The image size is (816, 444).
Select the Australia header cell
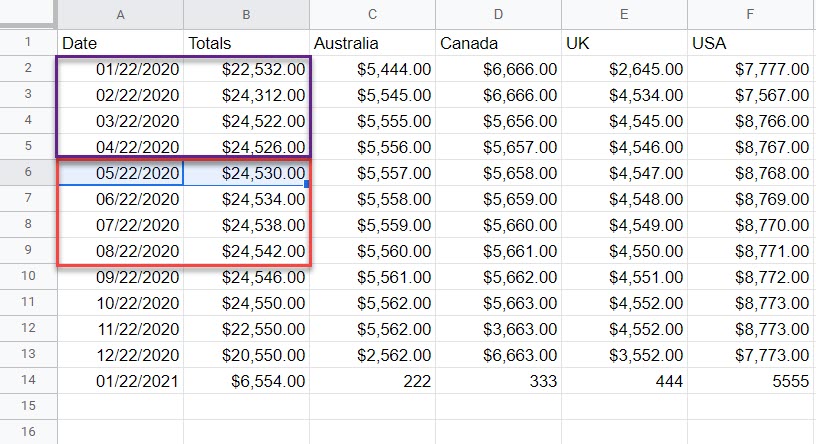click(x=372, y=43)
